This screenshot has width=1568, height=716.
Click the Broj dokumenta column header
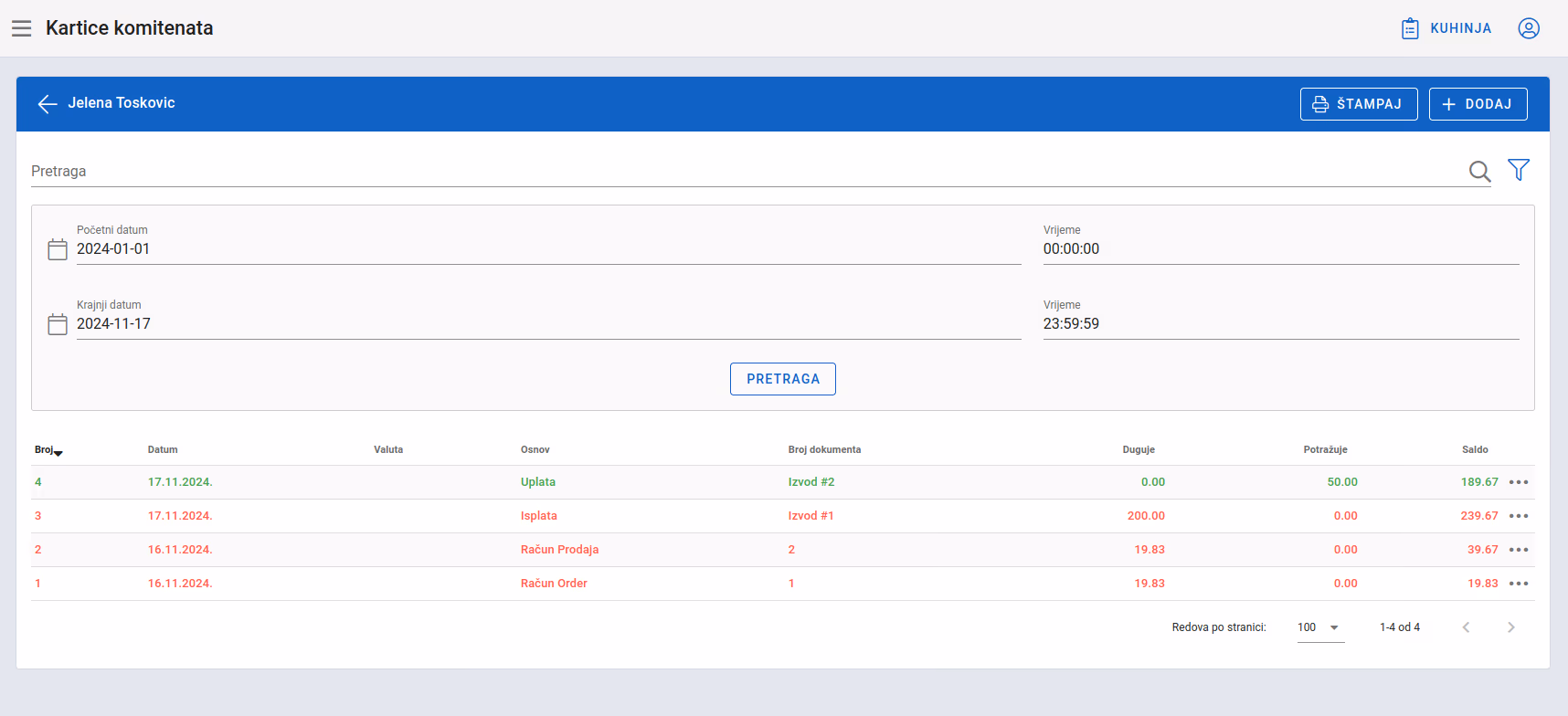click(x=824, y=450)
